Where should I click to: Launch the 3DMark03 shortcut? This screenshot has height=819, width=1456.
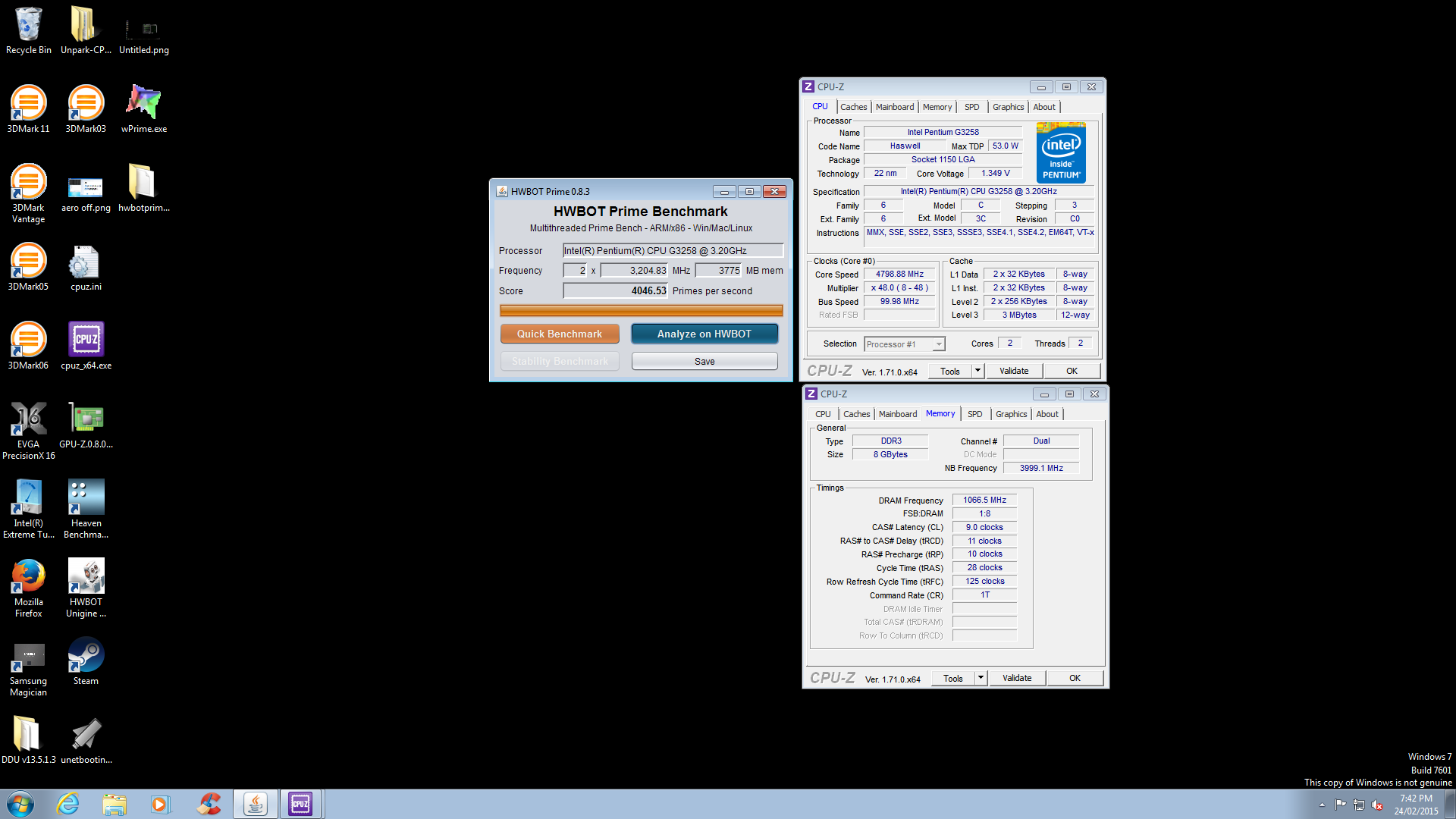(86, 109)
